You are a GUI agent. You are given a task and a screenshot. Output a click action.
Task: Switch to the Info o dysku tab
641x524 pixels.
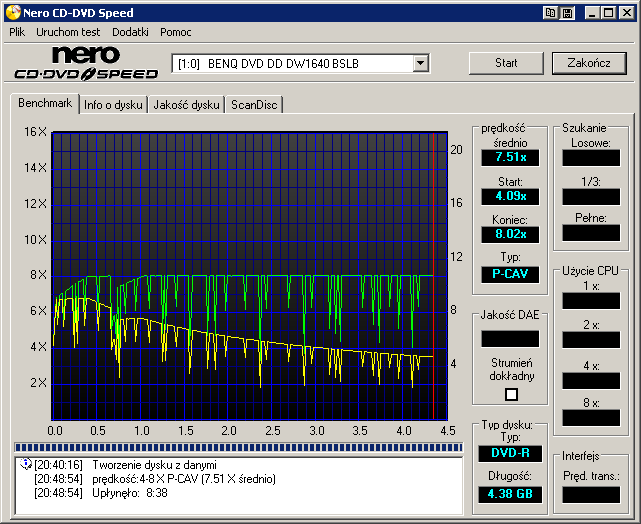[113, 105]
